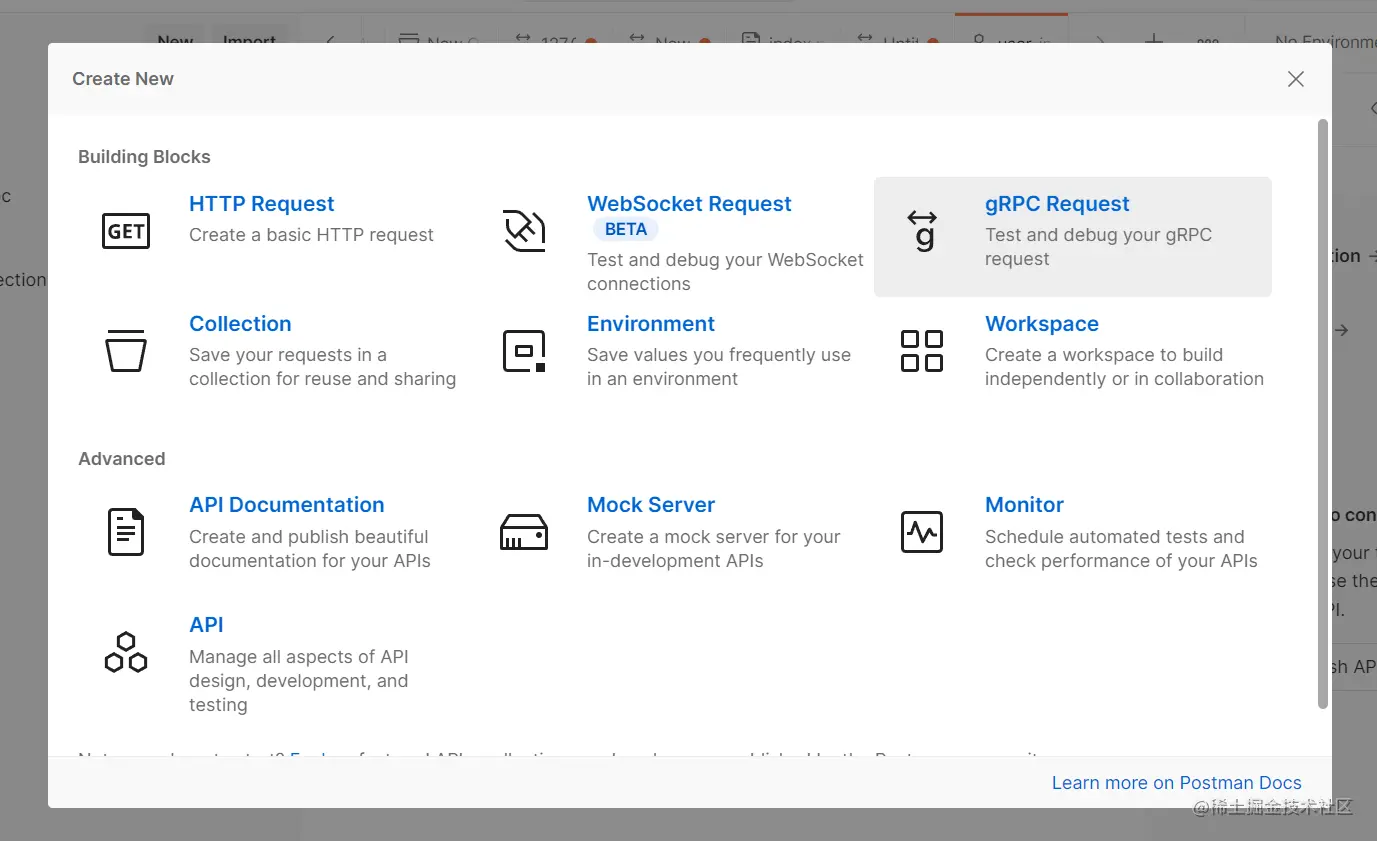Screen dimensions: 1377x841
Task: Click the plus new-tab icon in background tab bar
Action: (1153, 42)
